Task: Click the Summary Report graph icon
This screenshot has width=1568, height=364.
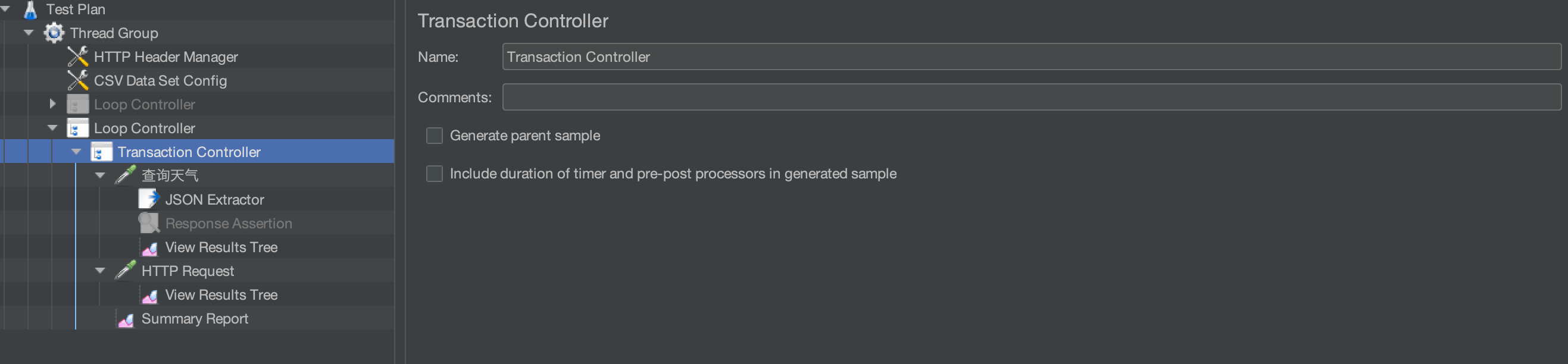Action: click(x=126, y=319)
